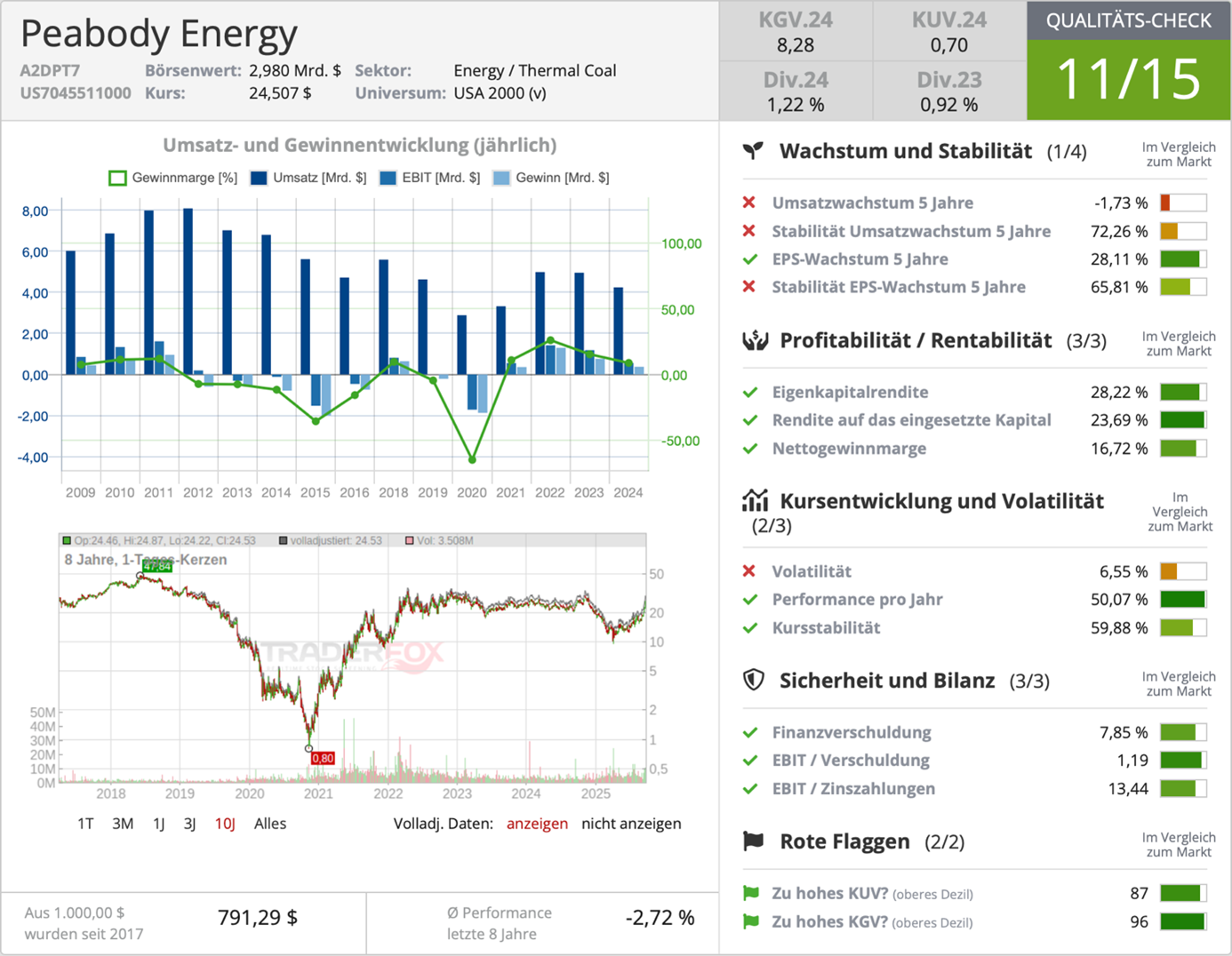The image size is (1232, 956).
Task: Click the green check beside EBIT / Verschuldung
Action: pyautogui.click(x=750, y=761)
